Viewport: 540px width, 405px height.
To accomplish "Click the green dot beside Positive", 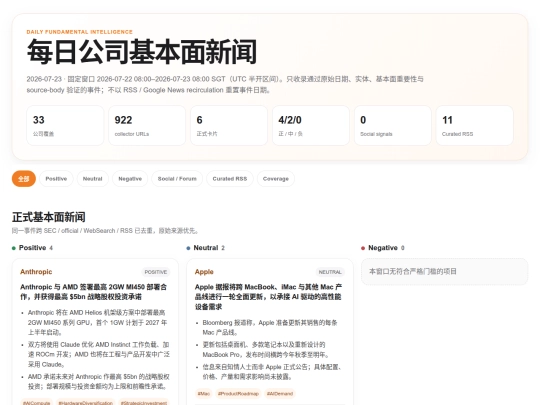I will coord(14,248).
